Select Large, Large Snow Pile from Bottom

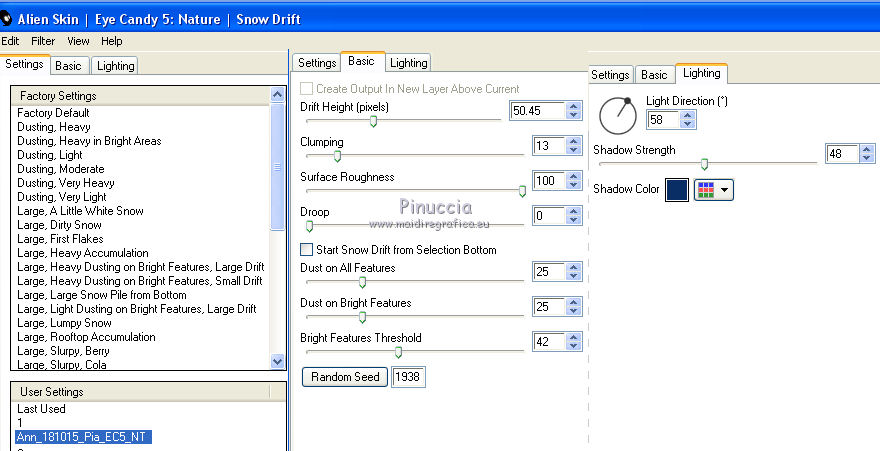[x=102, y=295]
